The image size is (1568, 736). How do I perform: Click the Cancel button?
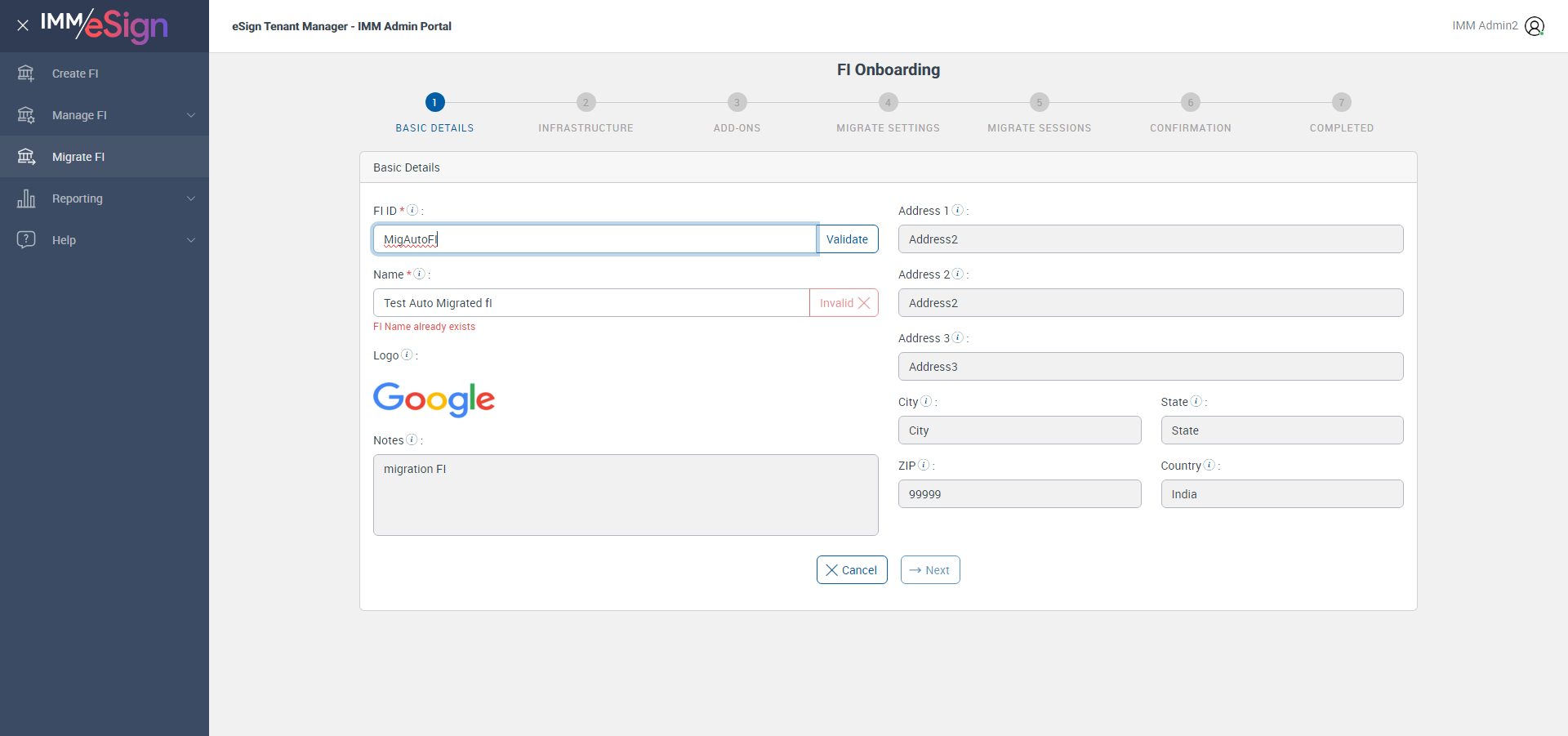coord(851,570)
